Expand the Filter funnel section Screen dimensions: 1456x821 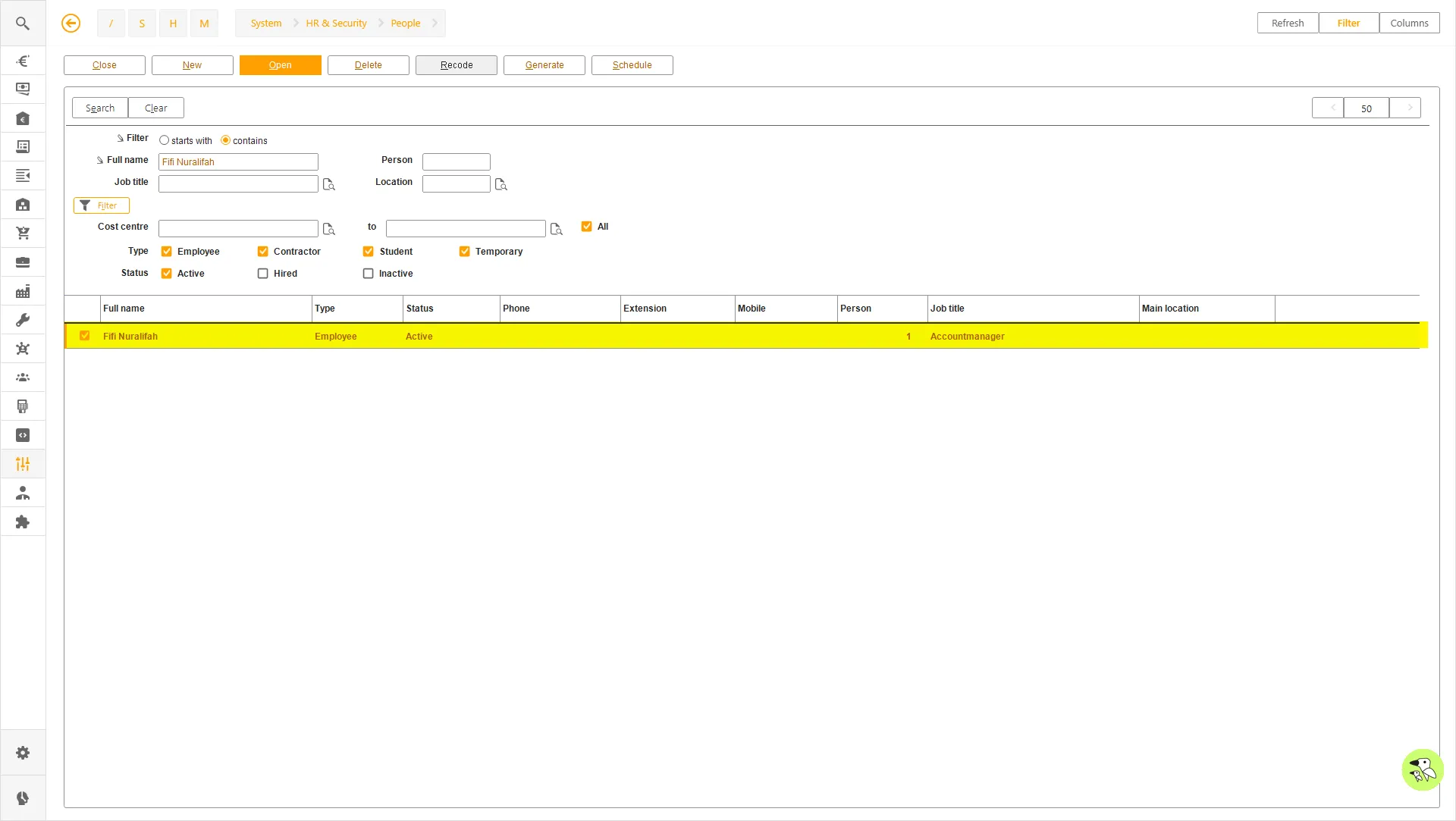click(102, 205)
